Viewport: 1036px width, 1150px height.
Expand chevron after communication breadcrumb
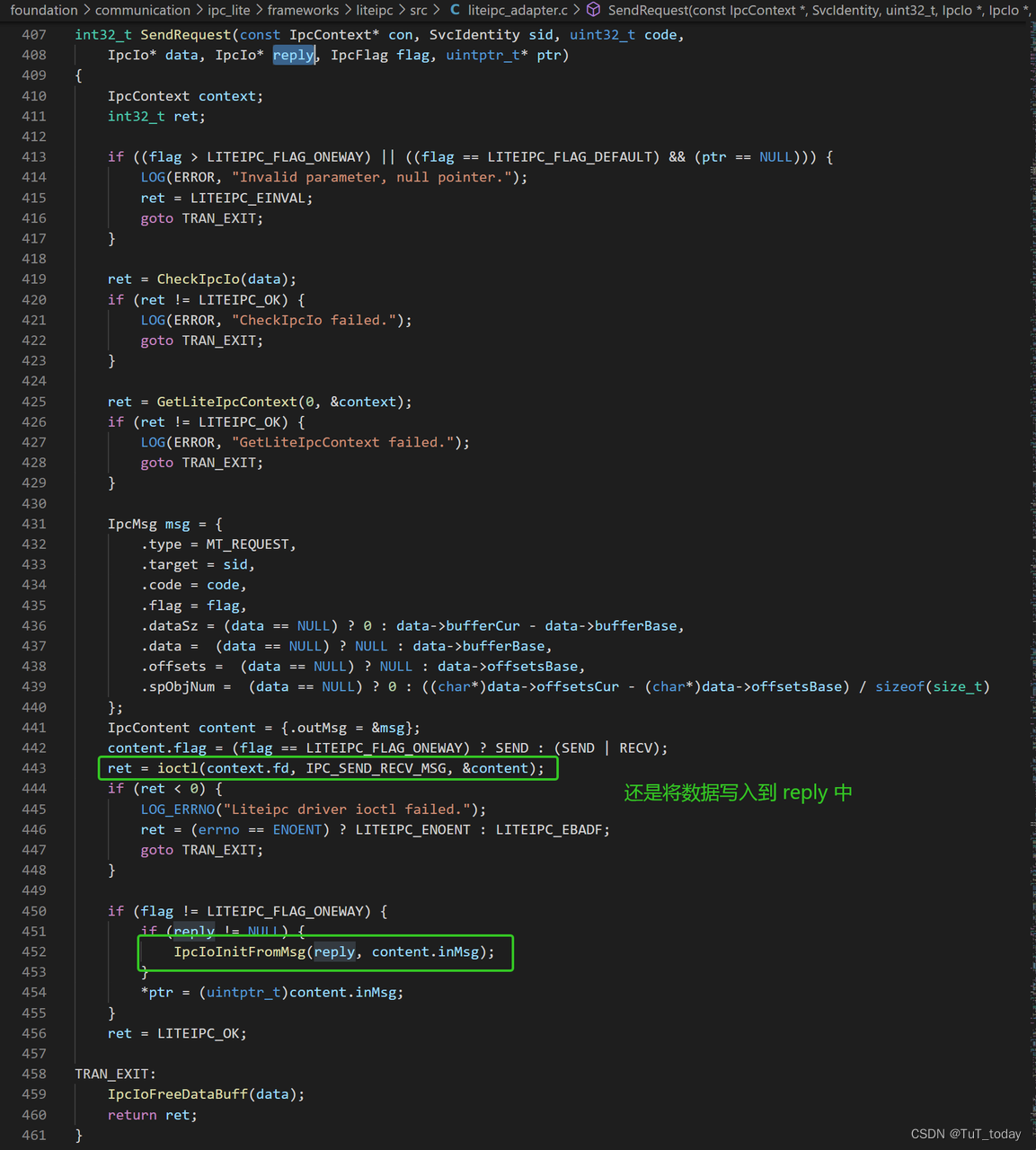199,10
